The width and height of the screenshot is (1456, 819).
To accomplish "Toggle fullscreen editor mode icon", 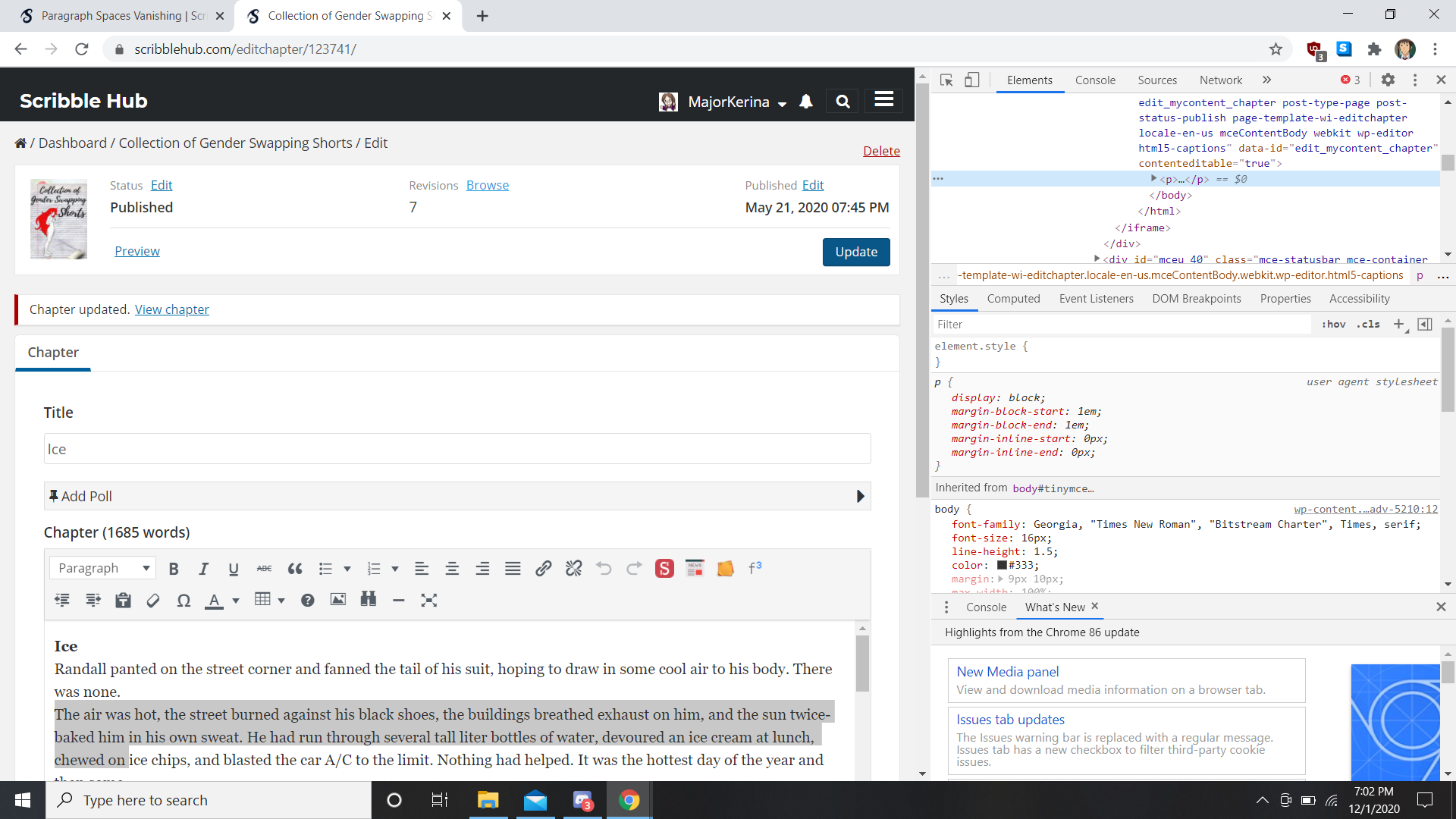I will pos(429,601).
